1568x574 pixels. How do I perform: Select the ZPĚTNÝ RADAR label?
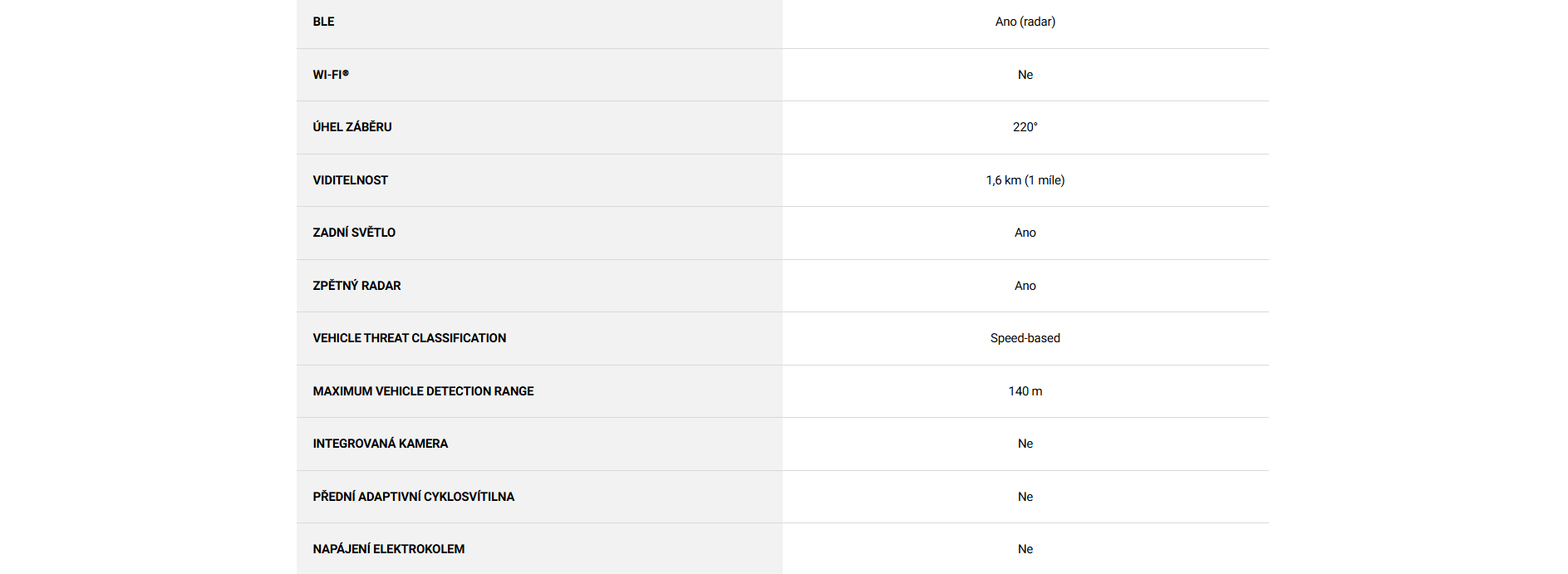coord(356,286)
